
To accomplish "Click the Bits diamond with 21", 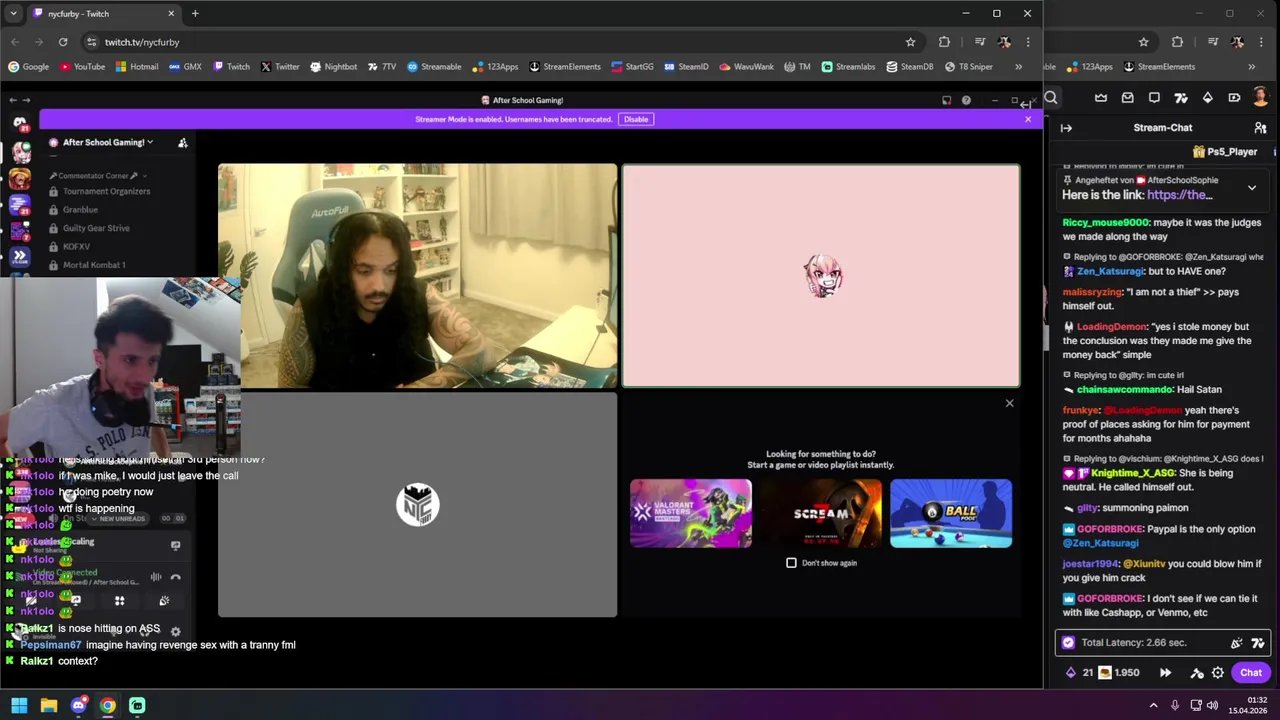I will pyautogui.click(x=1079, y=673).
